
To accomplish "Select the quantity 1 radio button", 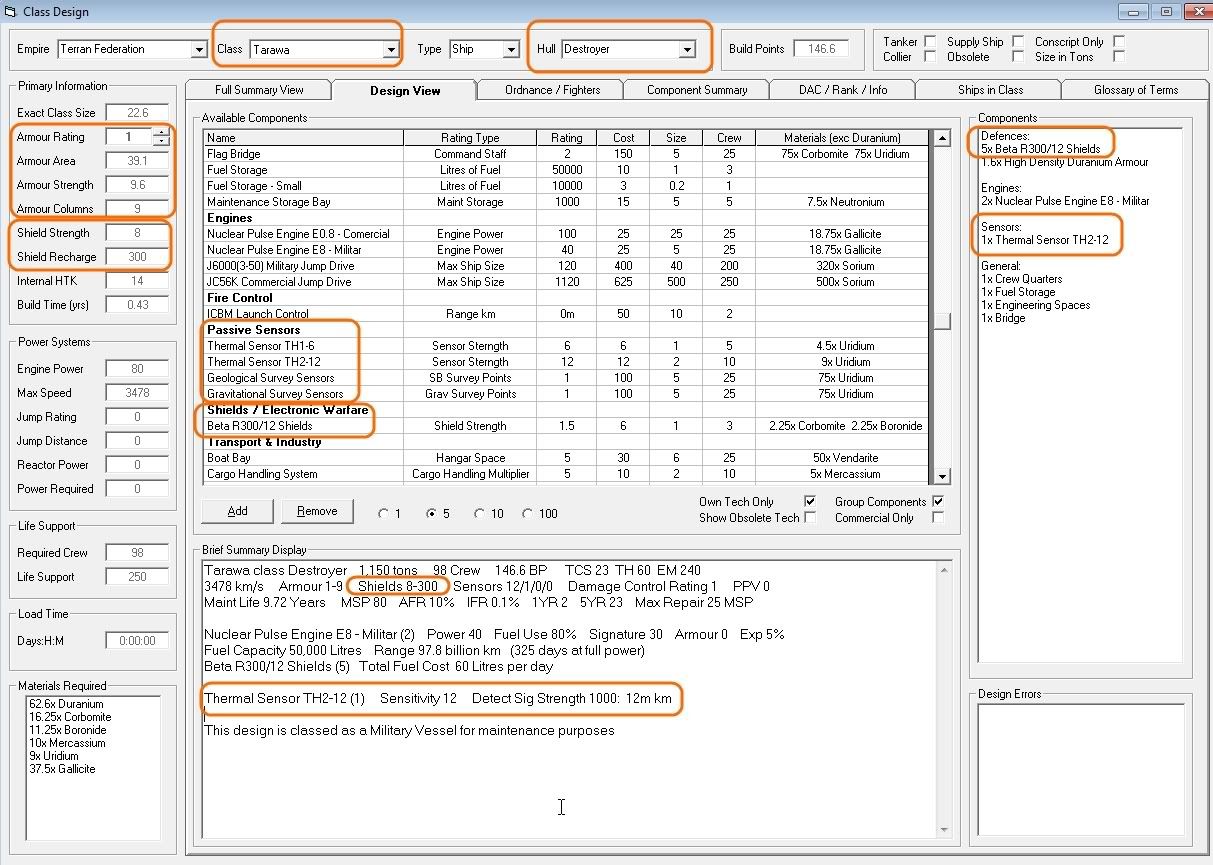I will click(x=383, y=514).
